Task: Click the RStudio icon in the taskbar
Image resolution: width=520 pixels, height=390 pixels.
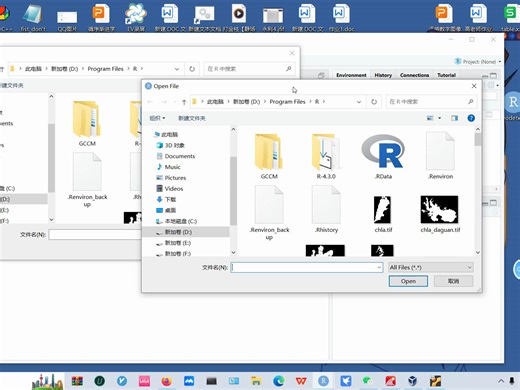Action: (x=323, y=380)
